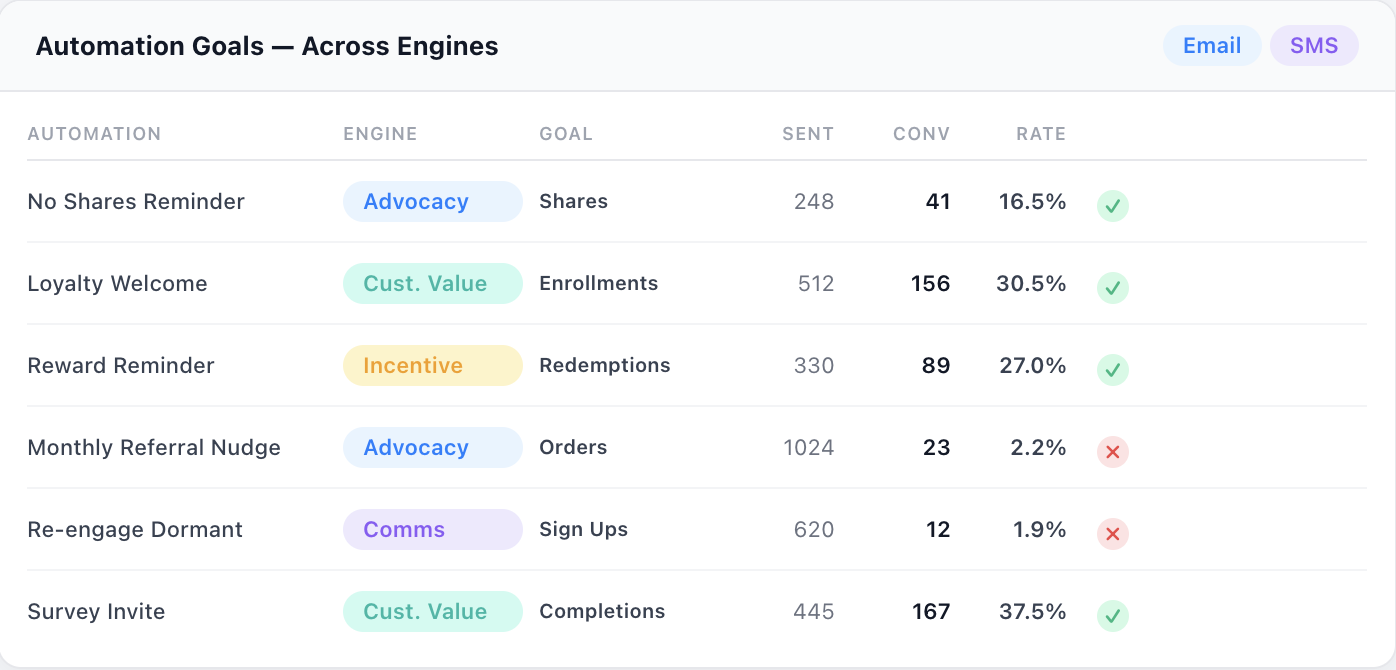1396x670 pixels.
Task: Open the ENGINE column header sort
Action: 380,133
